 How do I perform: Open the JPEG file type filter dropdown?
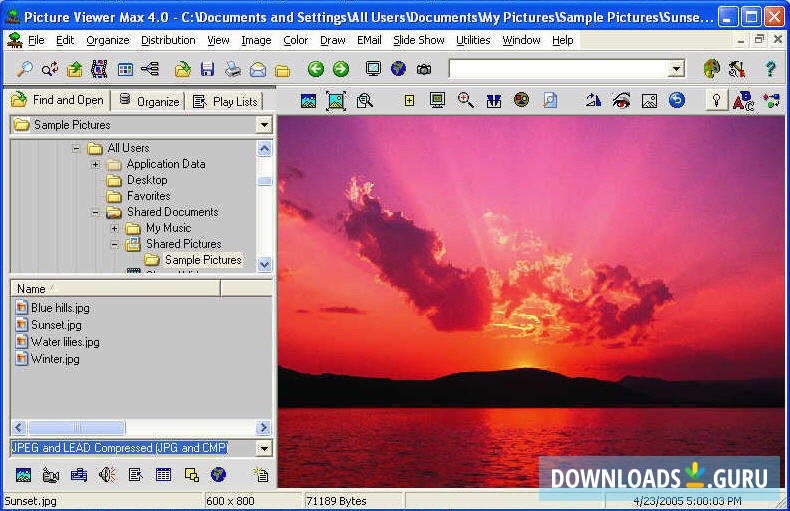click(264, 448)
